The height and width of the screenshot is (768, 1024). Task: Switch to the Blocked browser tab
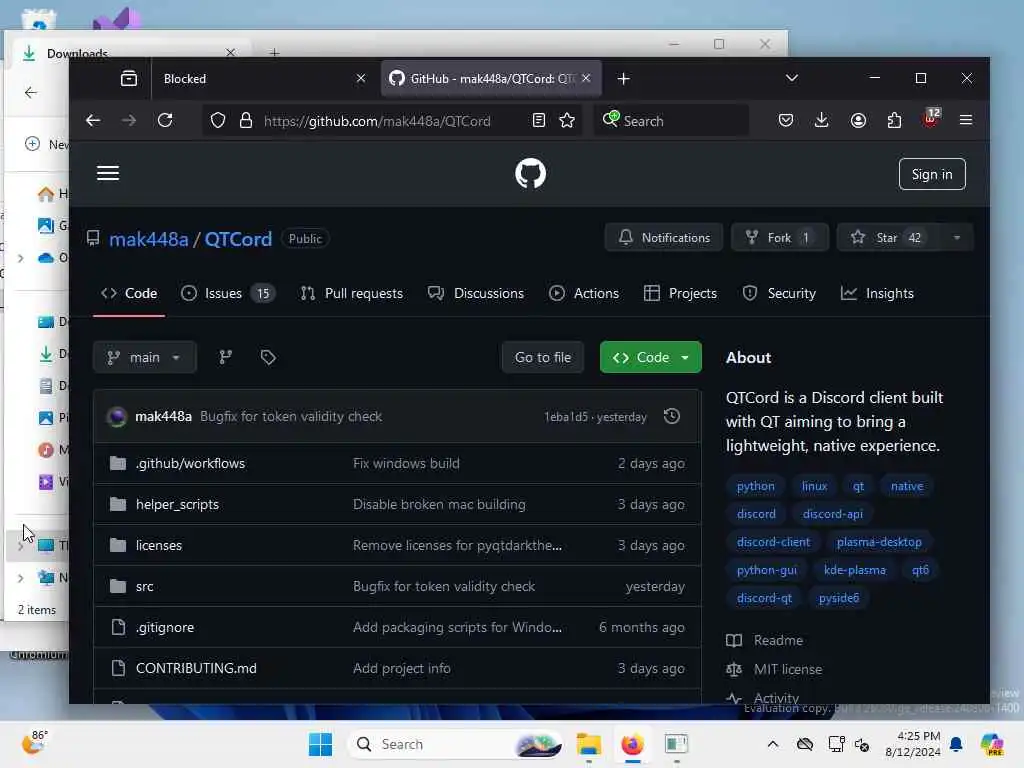point(266,78)
